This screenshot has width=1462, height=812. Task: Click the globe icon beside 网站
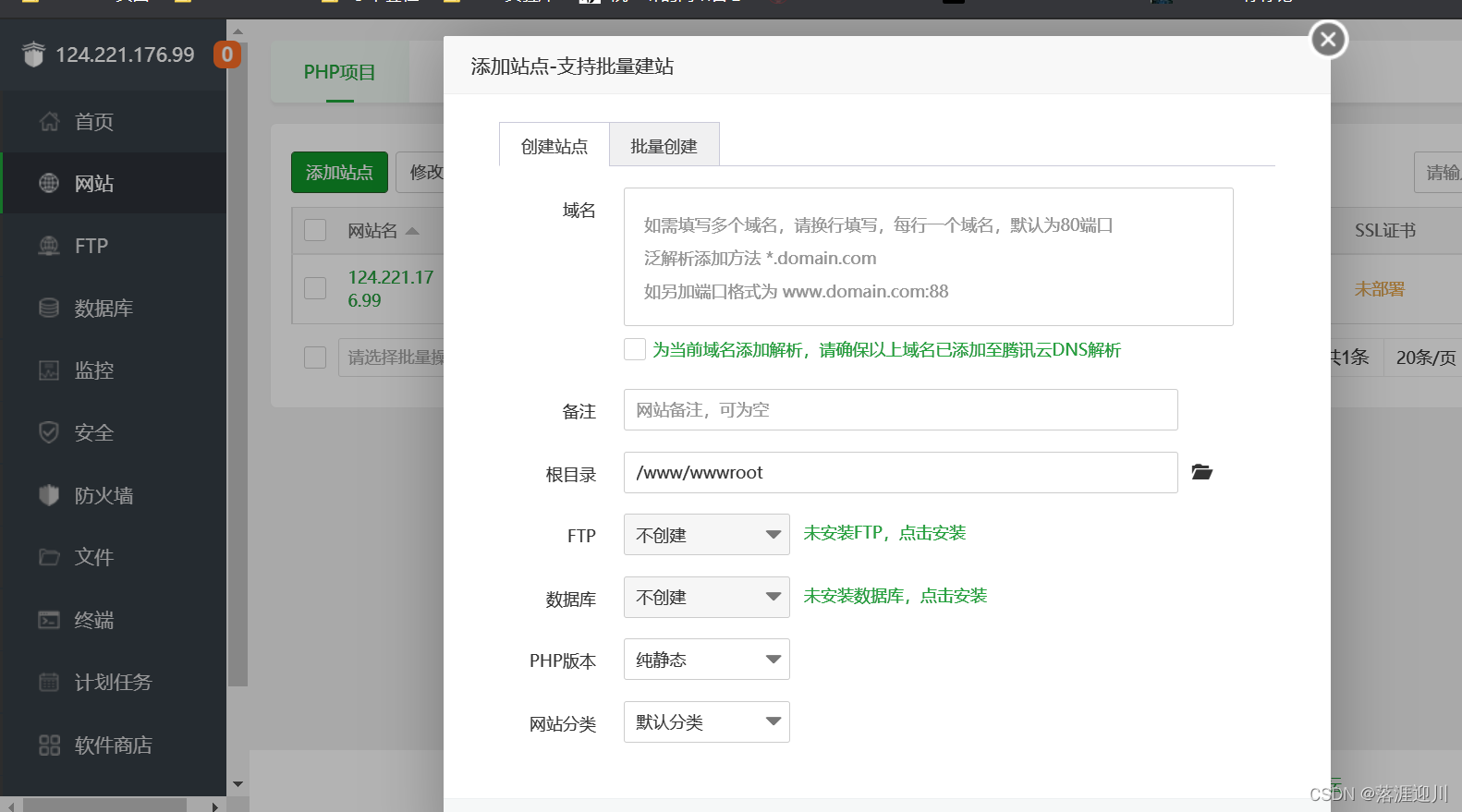pos(49,183)
